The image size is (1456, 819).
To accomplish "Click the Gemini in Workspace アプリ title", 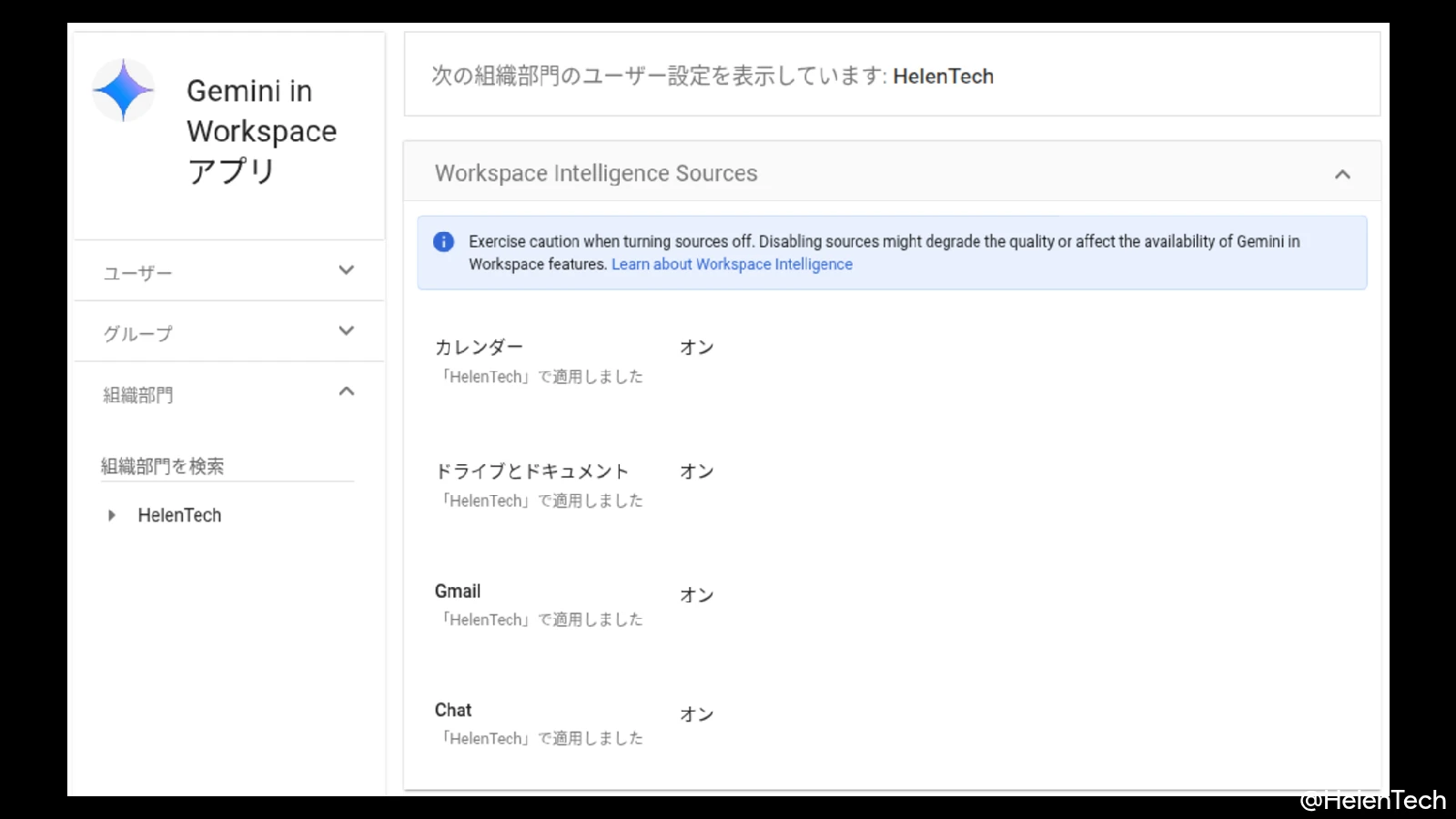I will point(261,131).
